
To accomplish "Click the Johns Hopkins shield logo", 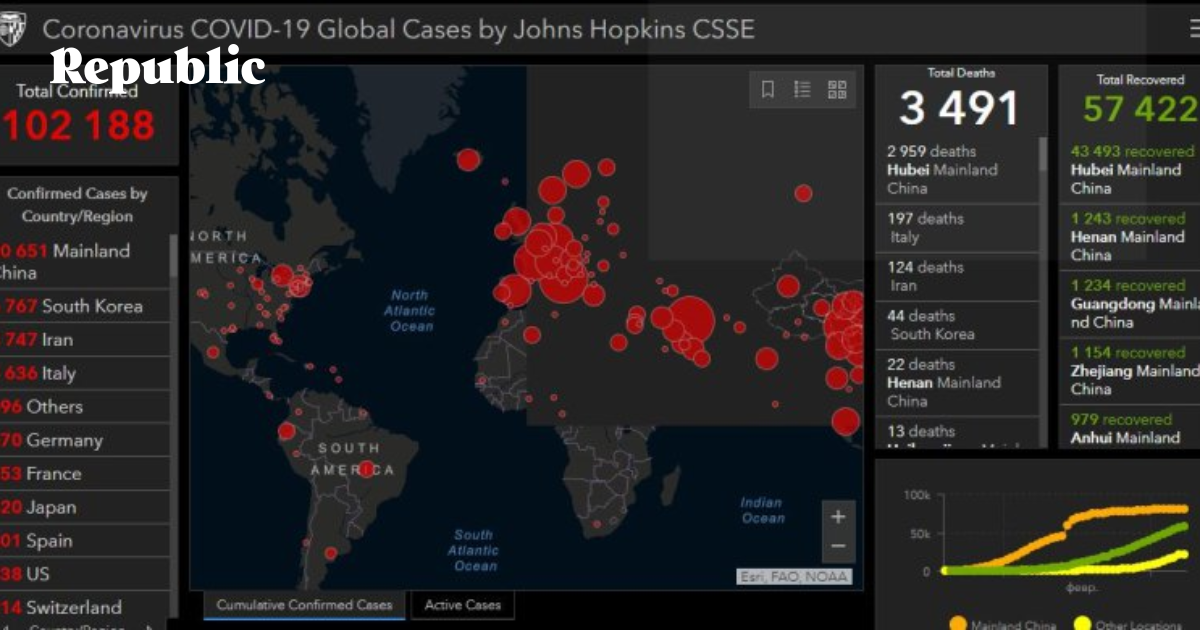I will click(x=13, y=29).
